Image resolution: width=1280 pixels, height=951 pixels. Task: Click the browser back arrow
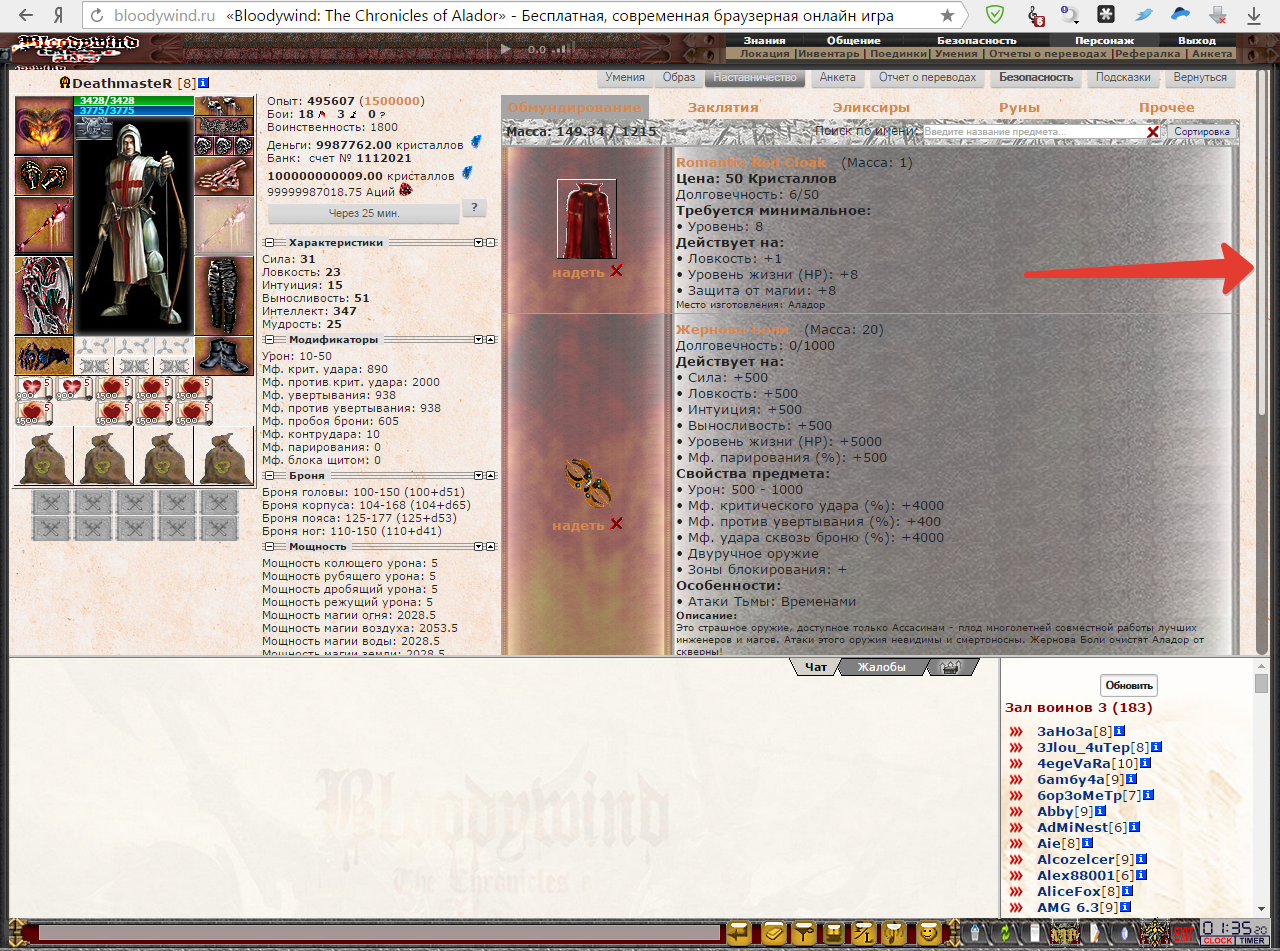coord(26,15)
